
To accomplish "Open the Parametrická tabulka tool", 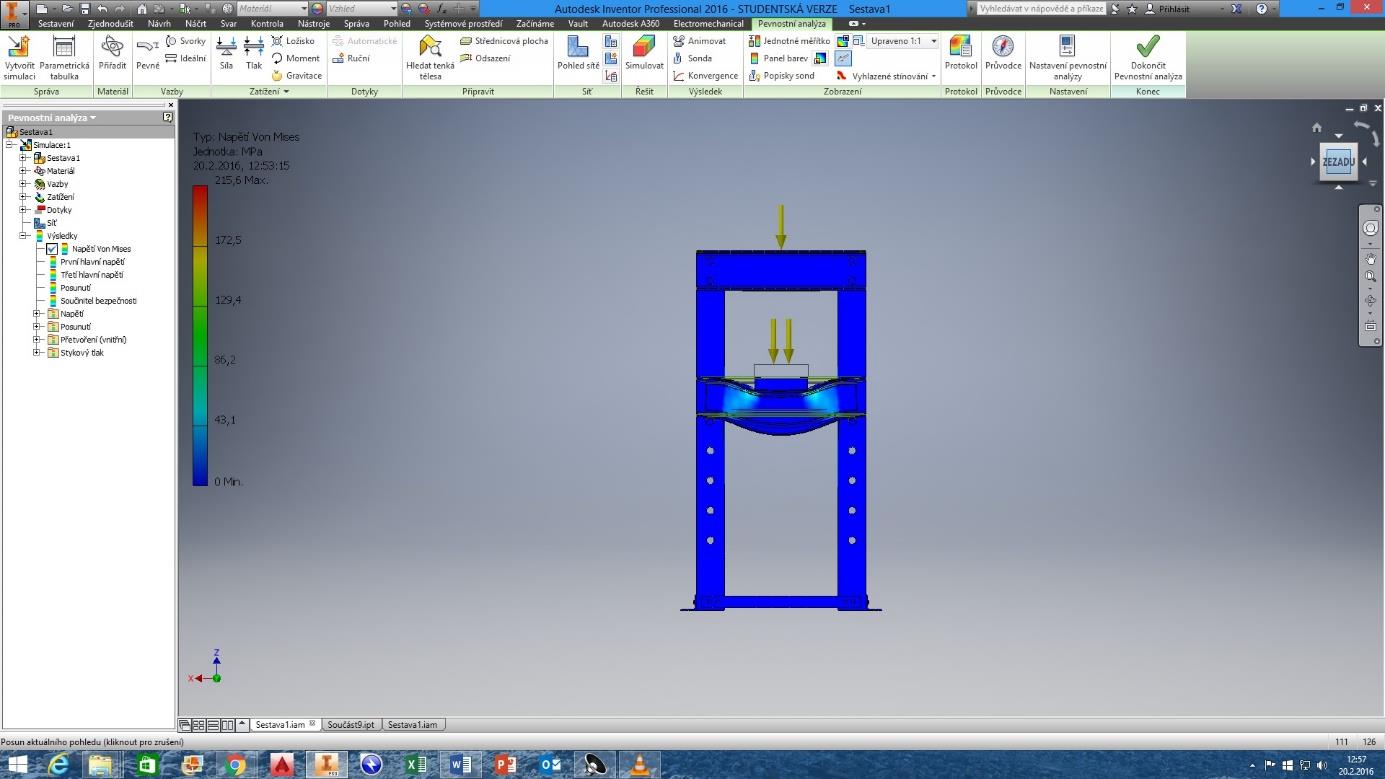I will click(x=64, y=57).
